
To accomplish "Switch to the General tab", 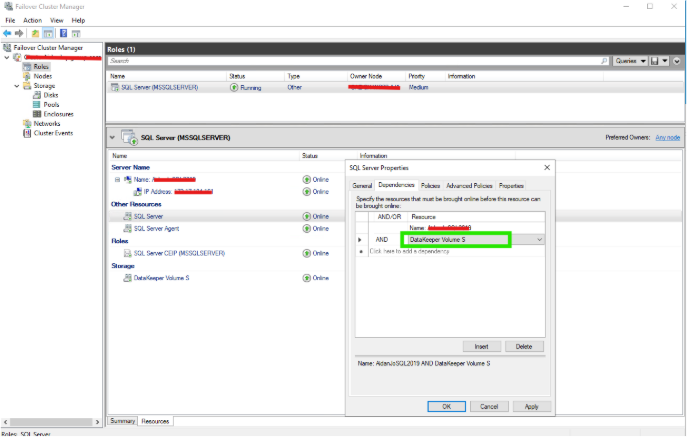I will point(362,186).
